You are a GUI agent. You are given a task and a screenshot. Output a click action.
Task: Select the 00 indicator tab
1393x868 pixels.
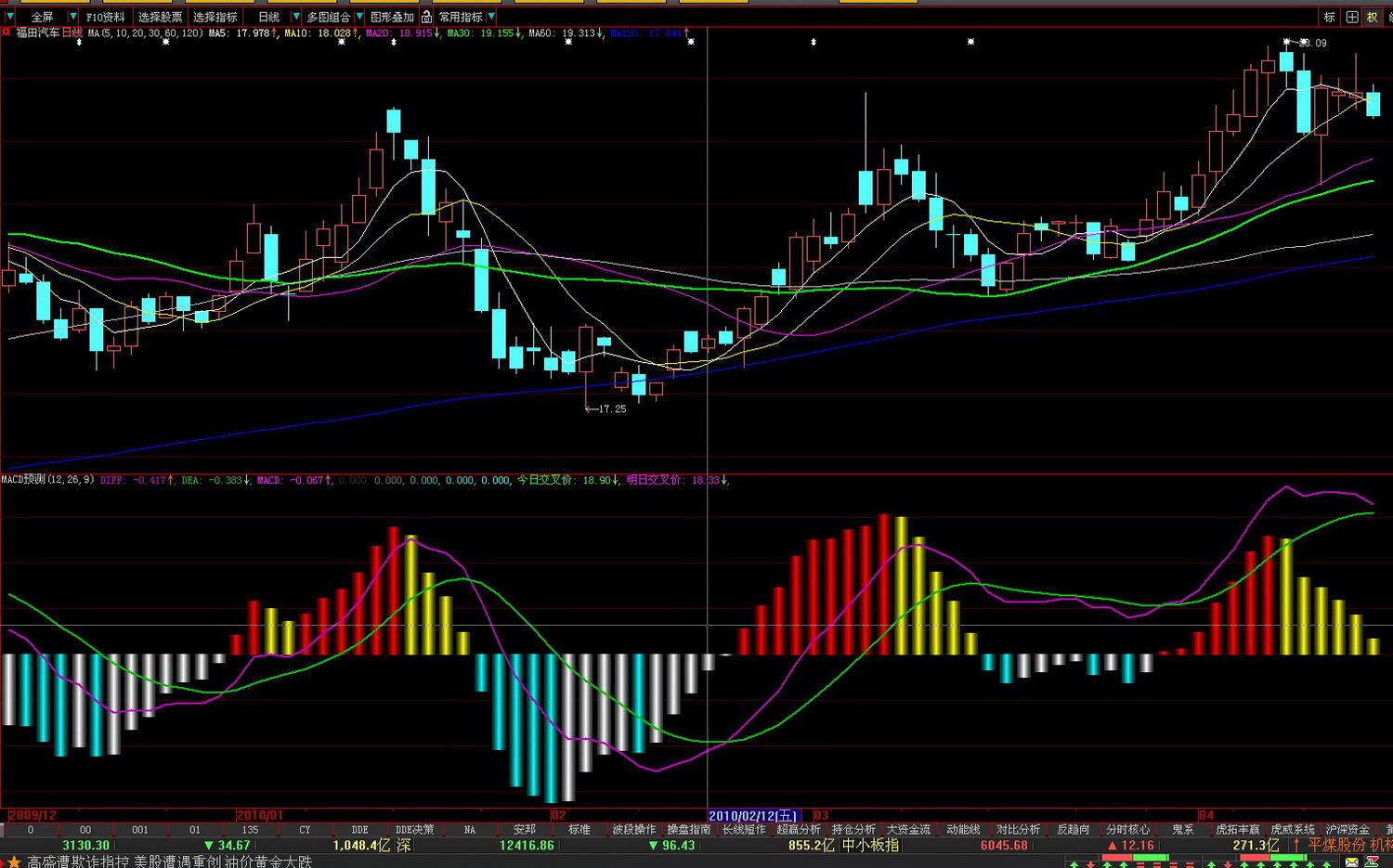(85, 830)
